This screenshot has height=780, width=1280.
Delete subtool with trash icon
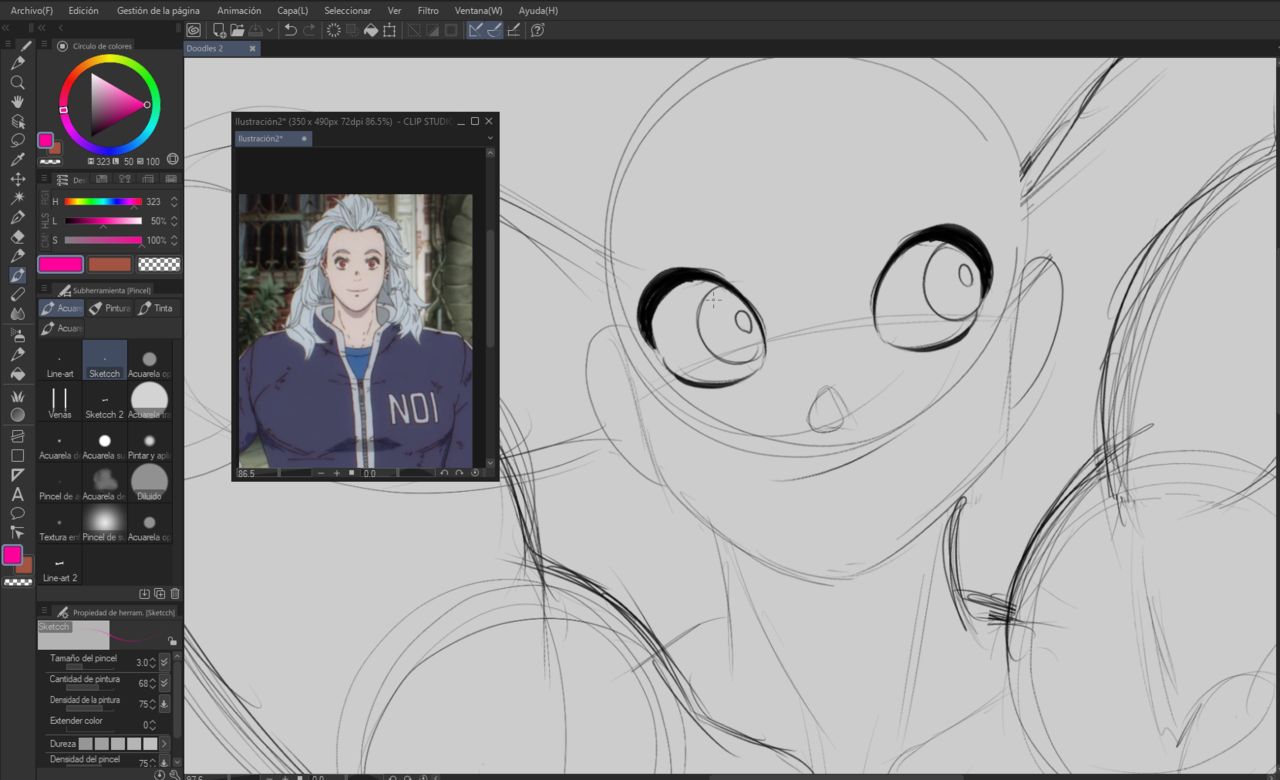[175, 594]
